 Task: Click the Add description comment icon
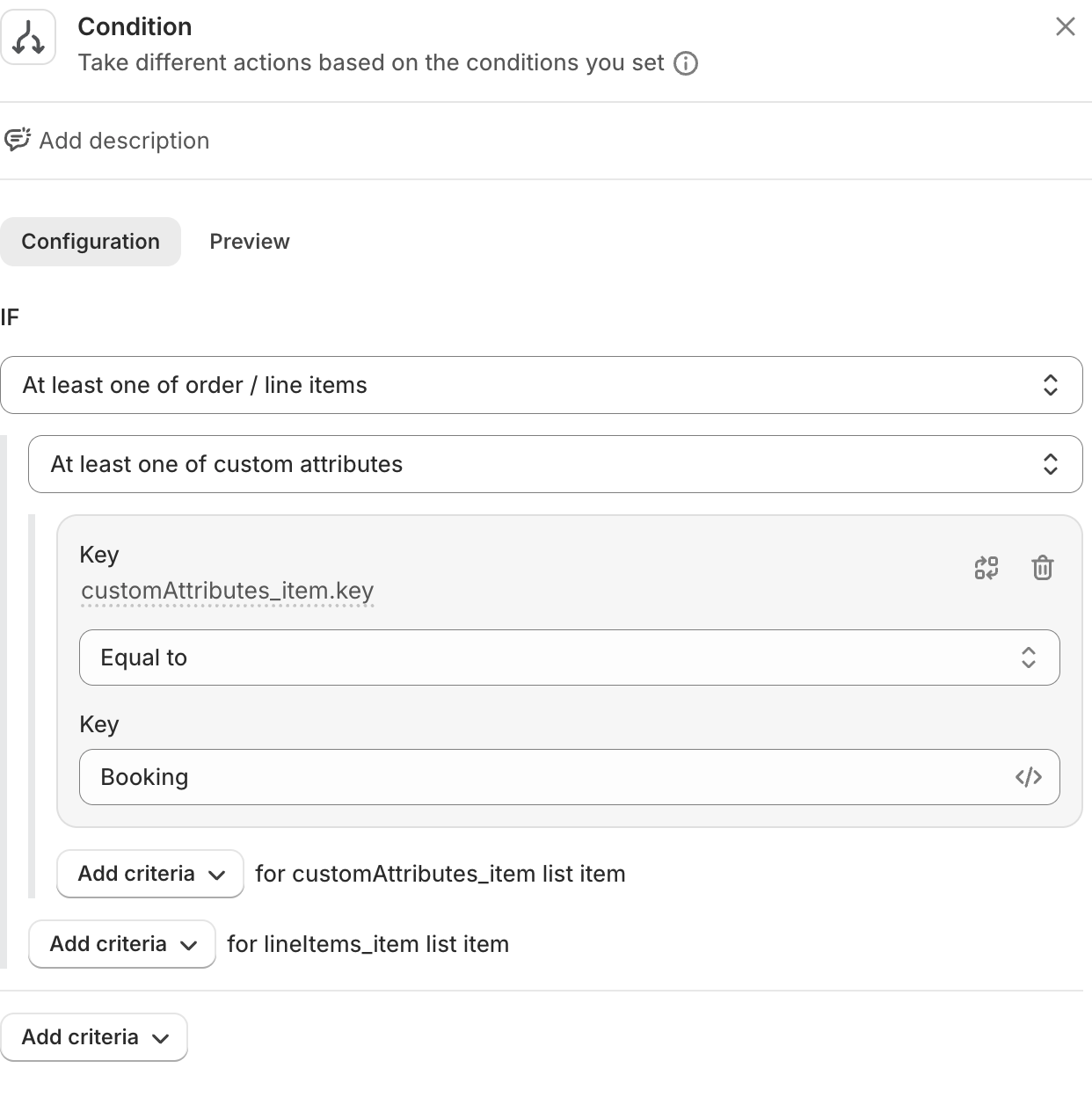[17, 141]
